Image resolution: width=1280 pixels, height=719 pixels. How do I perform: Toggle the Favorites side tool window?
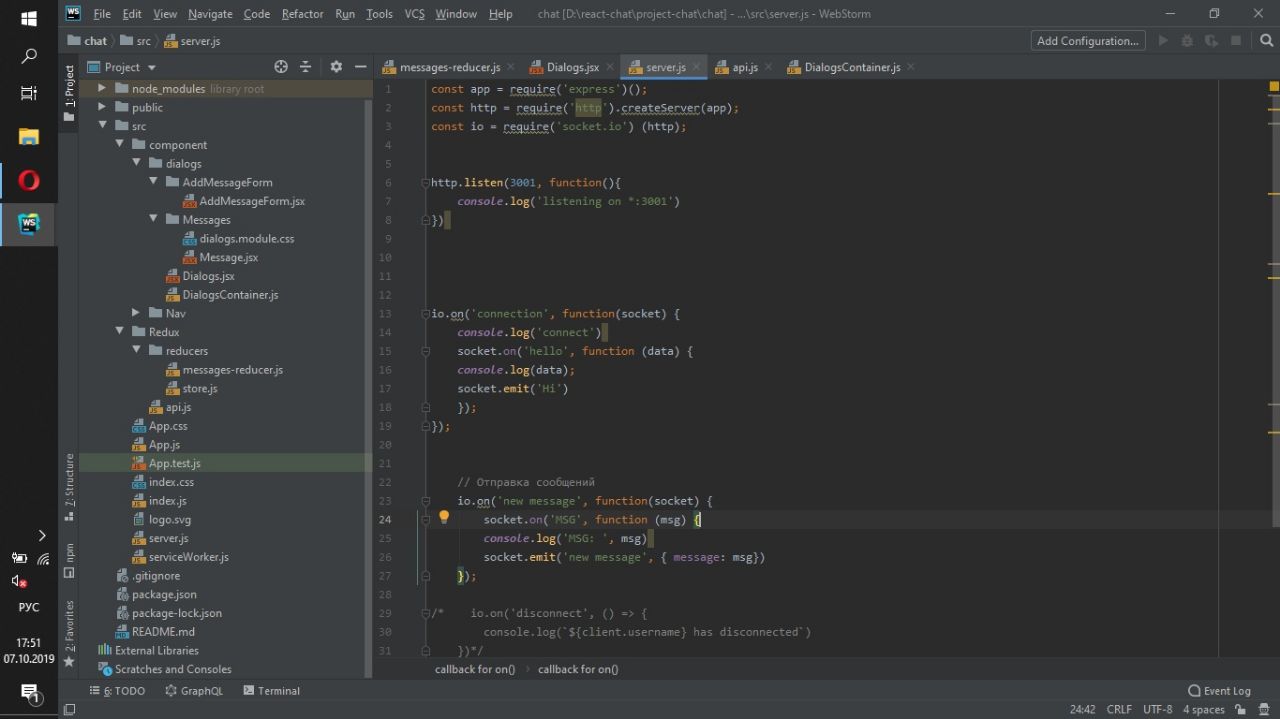coord(69,632)
